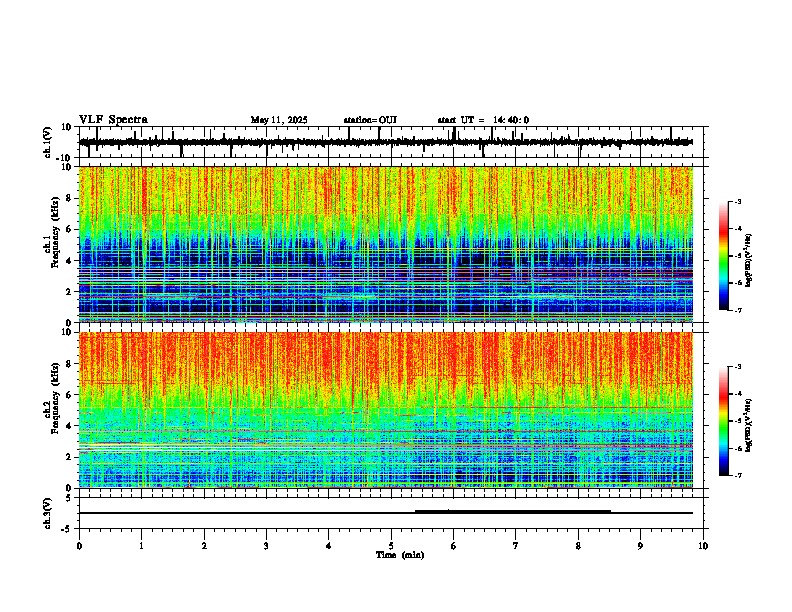Click the ch.1(V) waveform axis label
Image resolution: width=792 pixels, height=612 pixels.
click(48, 142)
